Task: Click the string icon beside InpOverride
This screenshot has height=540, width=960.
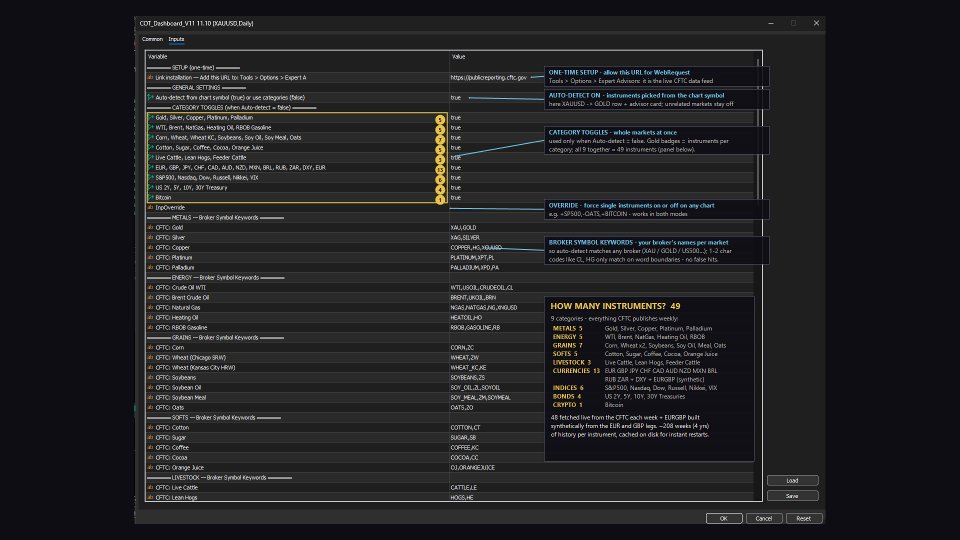Action: click(150, 208)
